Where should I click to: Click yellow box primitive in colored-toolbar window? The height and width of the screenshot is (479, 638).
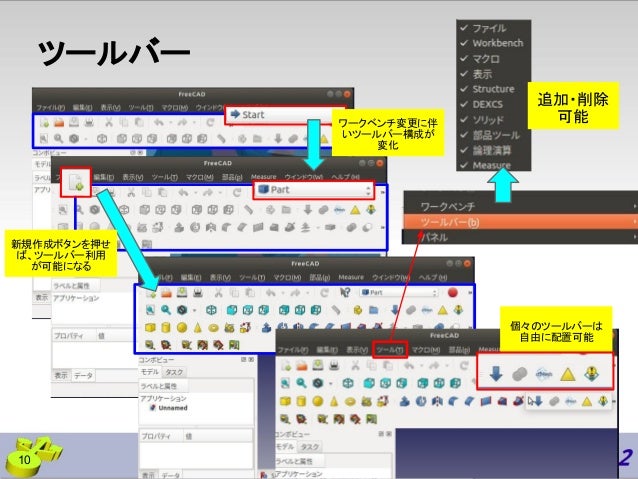point(150,327)
